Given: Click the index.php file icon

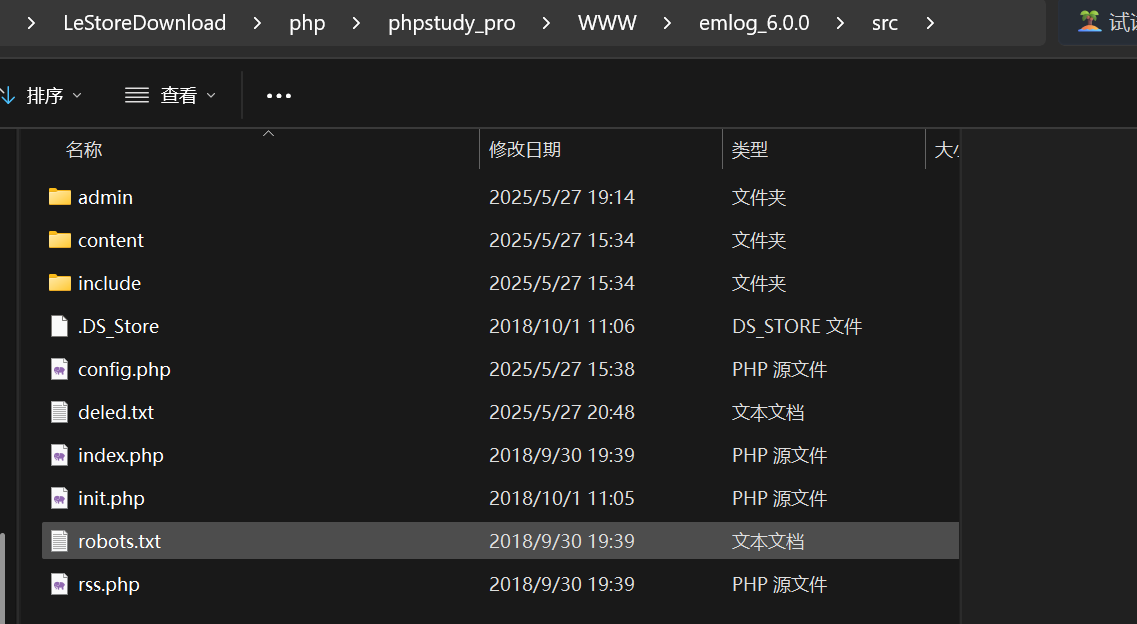Looking at the screenshot, I should pyautogui.click(x=60, y=455).
